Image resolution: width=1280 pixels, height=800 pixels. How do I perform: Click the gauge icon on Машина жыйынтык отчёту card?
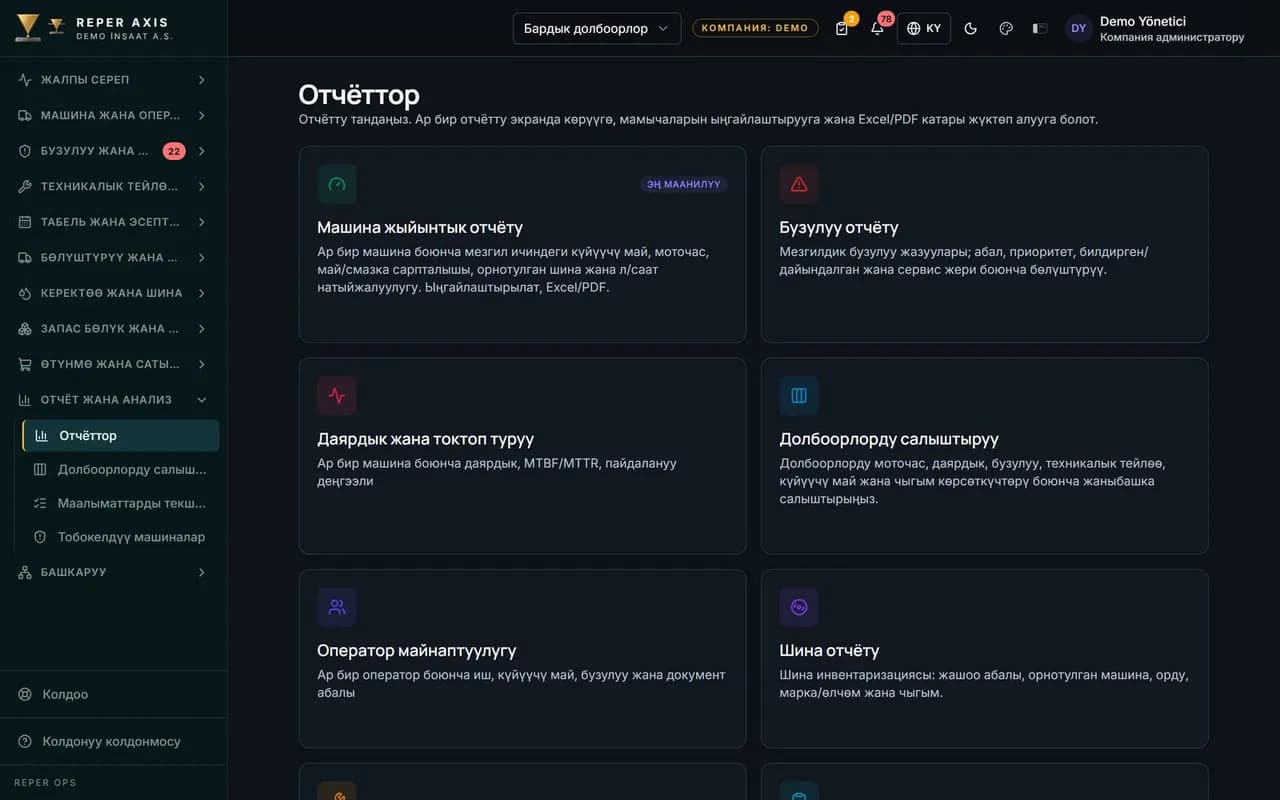pos(337,184)
